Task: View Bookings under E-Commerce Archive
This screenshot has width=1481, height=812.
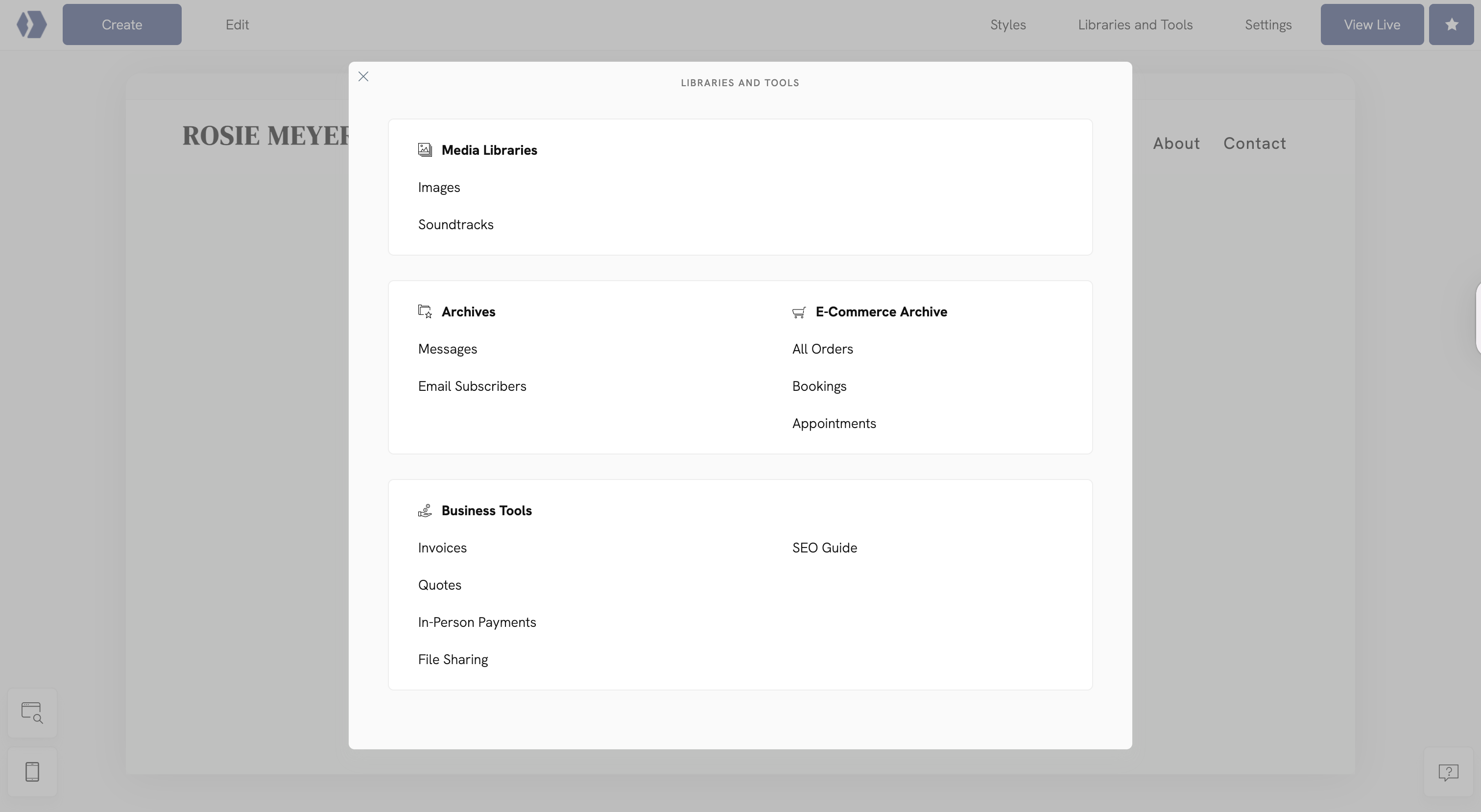Action: [x=819, y=386]
